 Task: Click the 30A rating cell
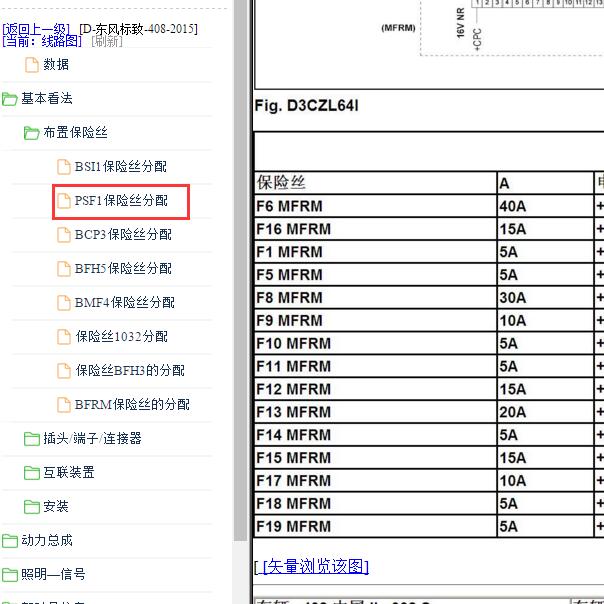[545, 297]
